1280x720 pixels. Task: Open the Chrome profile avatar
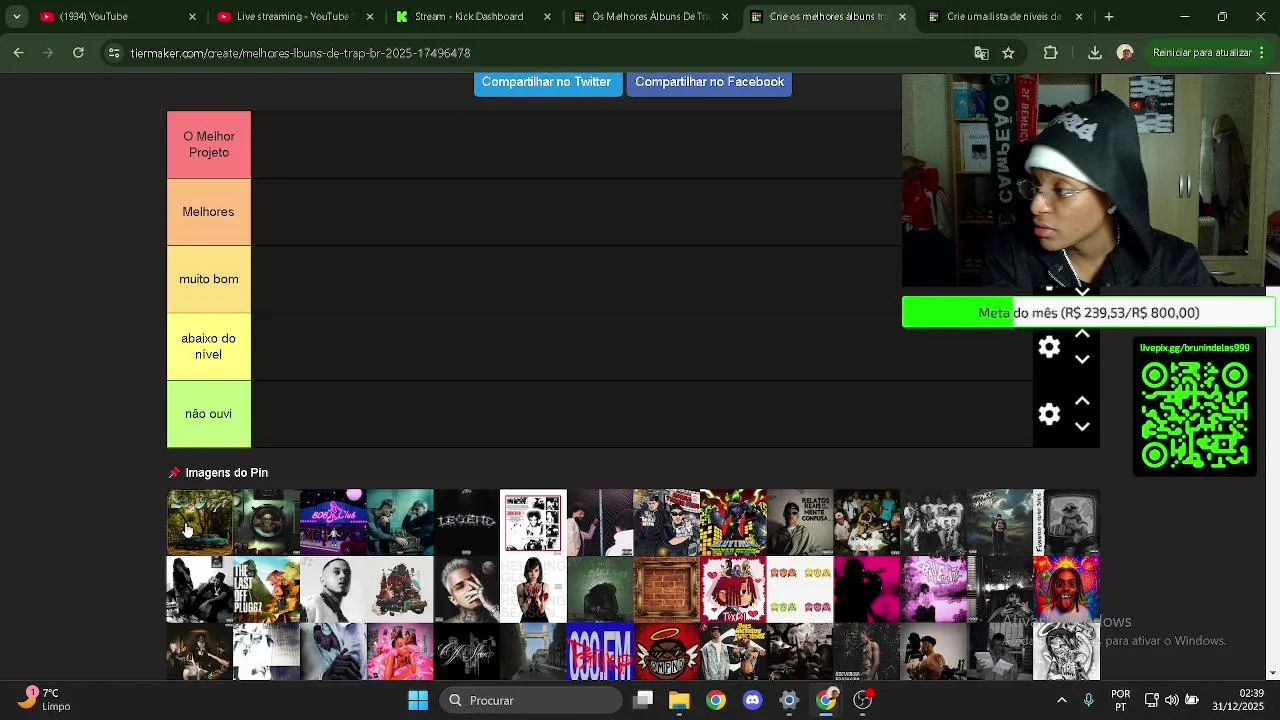point(1125,53)
